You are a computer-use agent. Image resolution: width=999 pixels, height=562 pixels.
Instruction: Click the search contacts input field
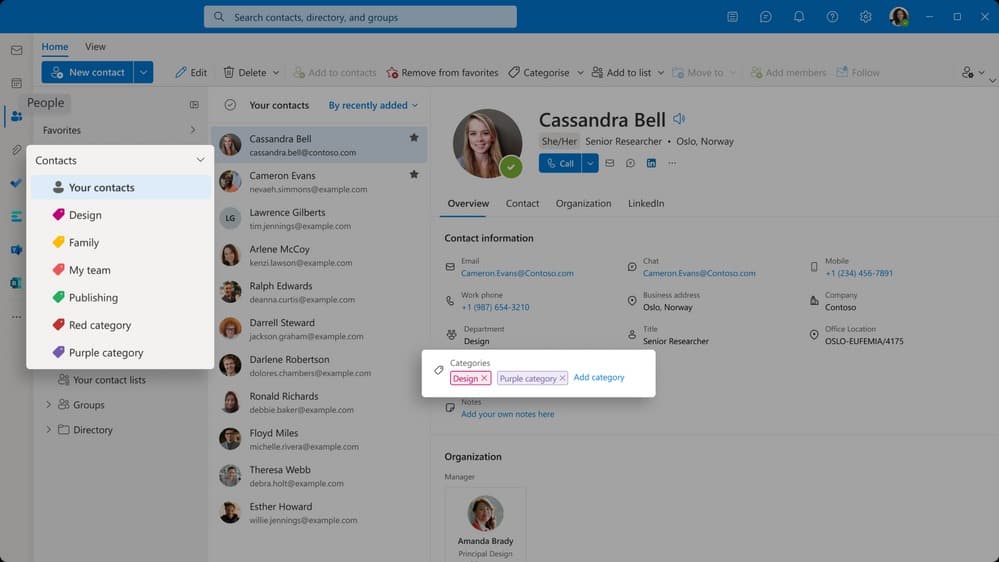(360, 17)
